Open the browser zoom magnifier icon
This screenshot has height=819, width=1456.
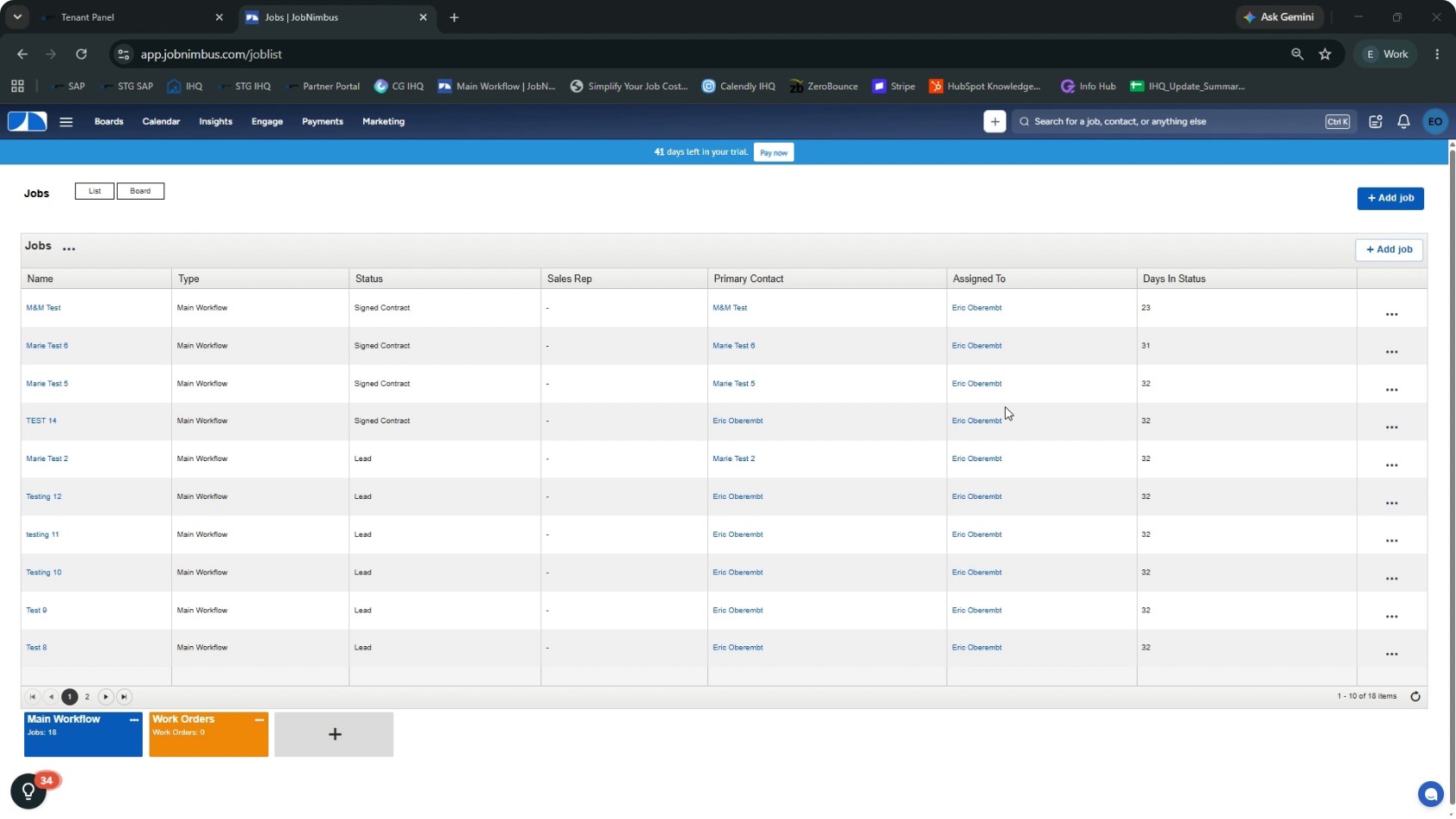point(1297,54)
